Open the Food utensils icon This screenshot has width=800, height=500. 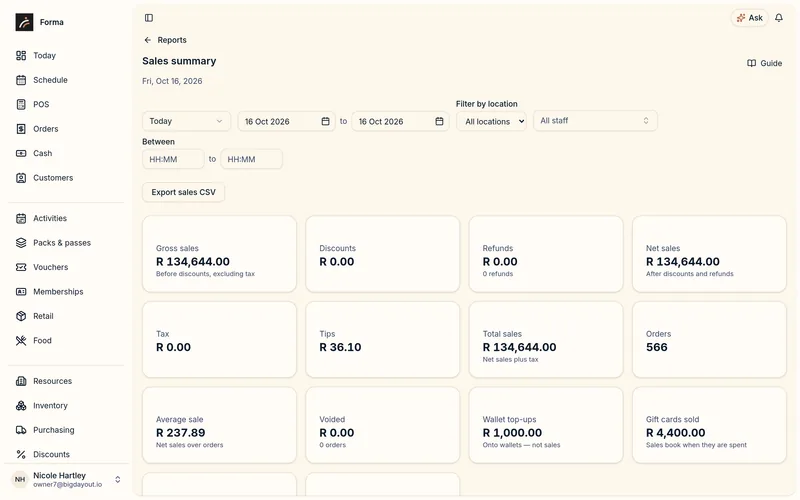[x=21, y=341]
